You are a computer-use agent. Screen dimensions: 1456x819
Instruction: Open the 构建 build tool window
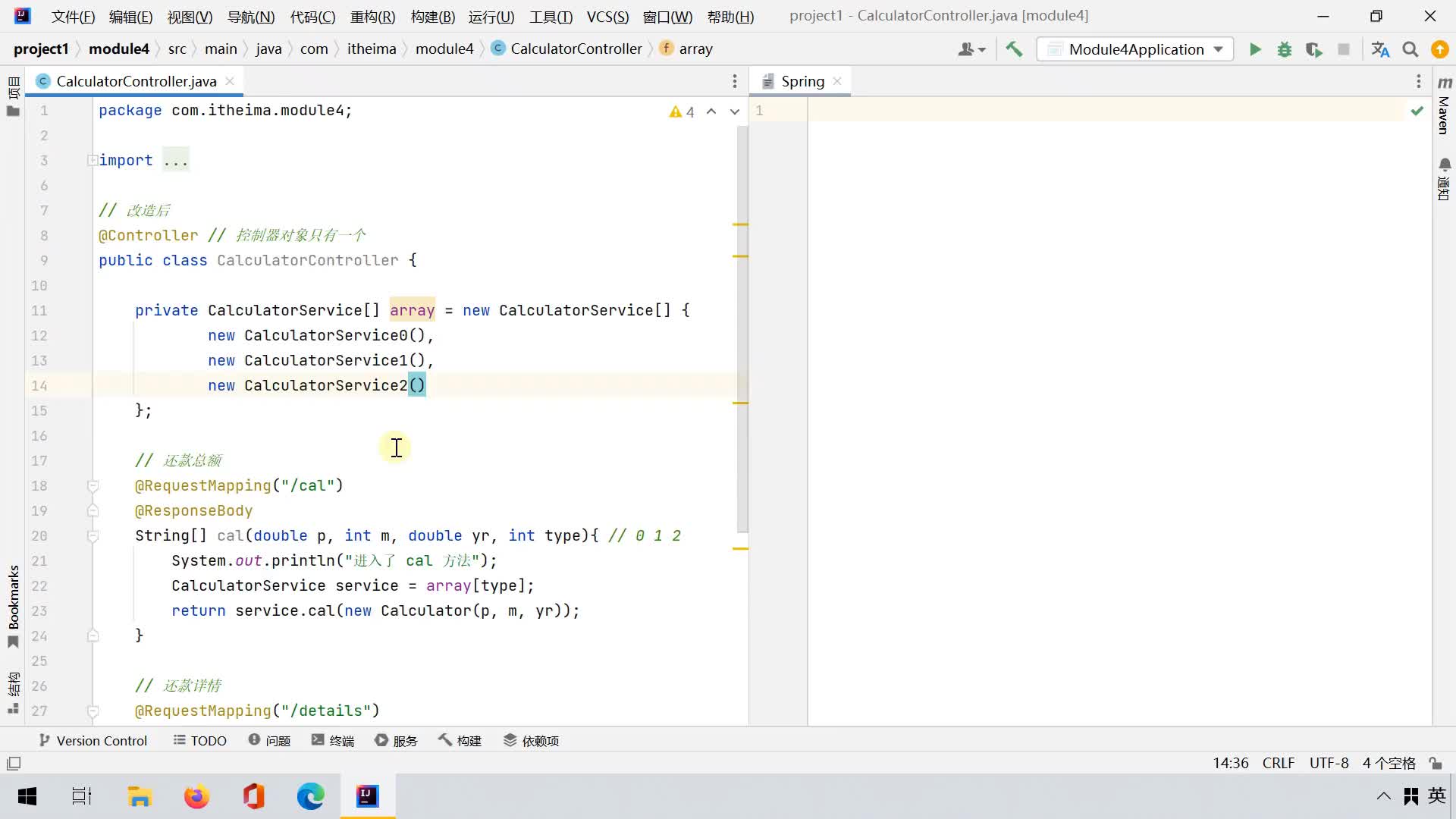click(x=460, y=741)
